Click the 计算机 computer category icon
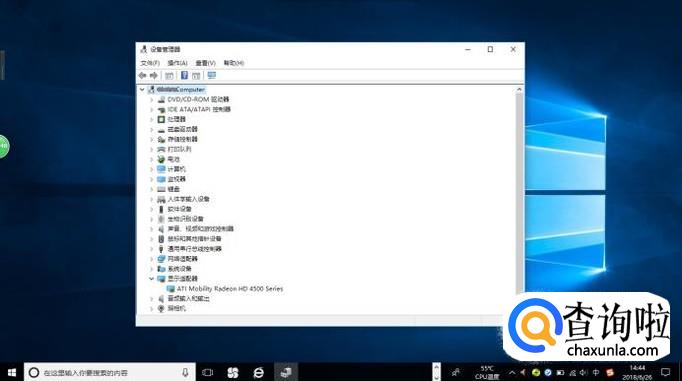 [161, 169]
